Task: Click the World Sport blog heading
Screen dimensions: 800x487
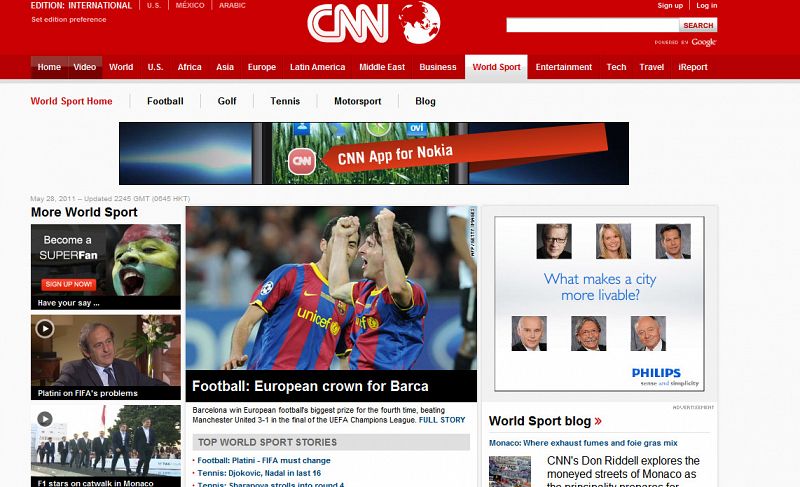Action: coord(540,421)
